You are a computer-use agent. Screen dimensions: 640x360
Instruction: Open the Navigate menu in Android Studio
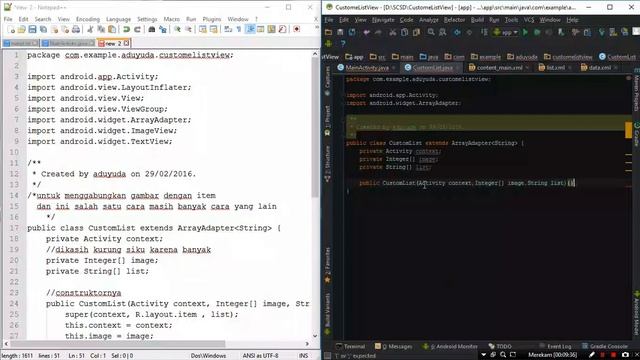[x=383, y=20]
